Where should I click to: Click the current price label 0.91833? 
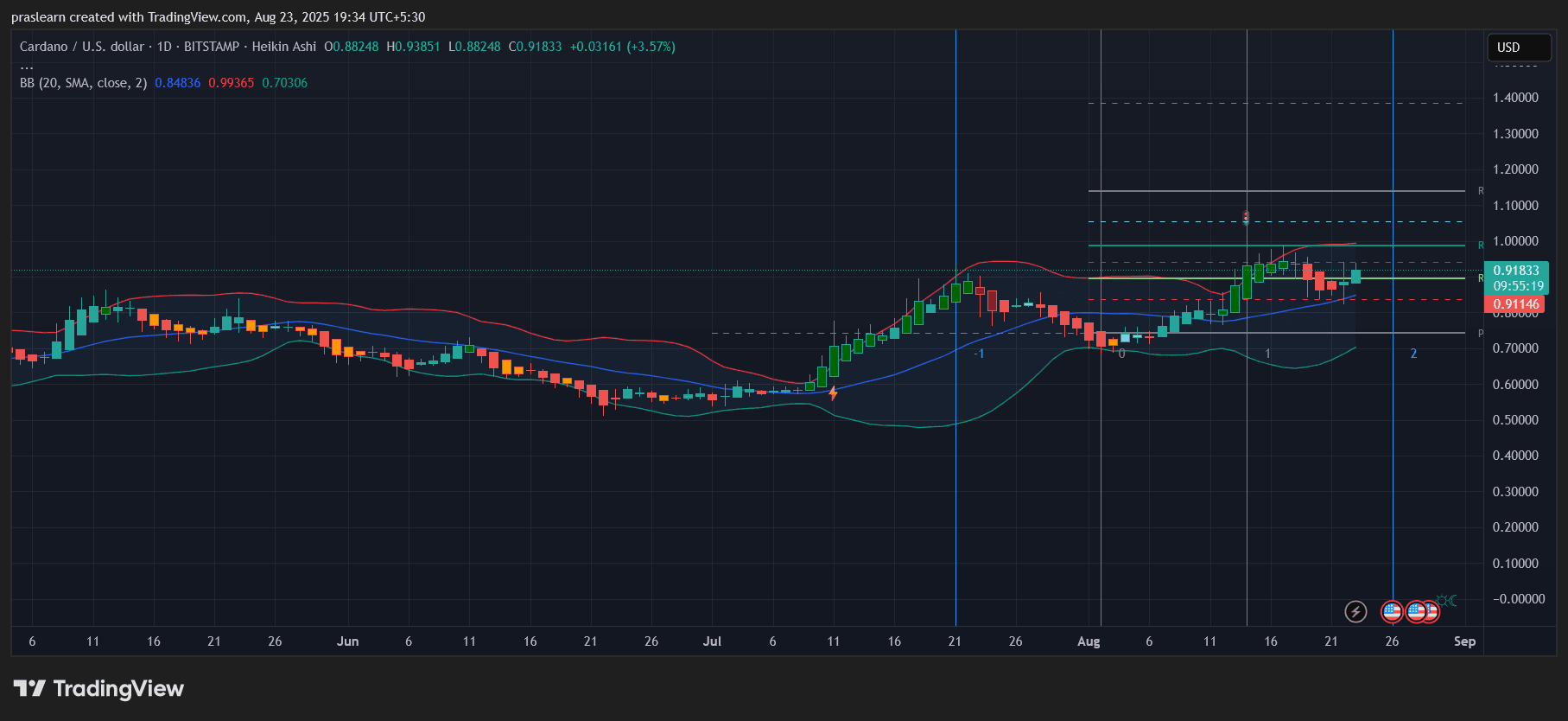pos(1516,271)
